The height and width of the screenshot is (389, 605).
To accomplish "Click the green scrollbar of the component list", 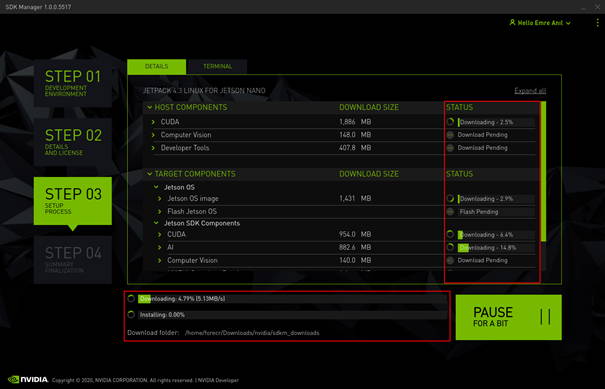I will [x=543, y=171].
